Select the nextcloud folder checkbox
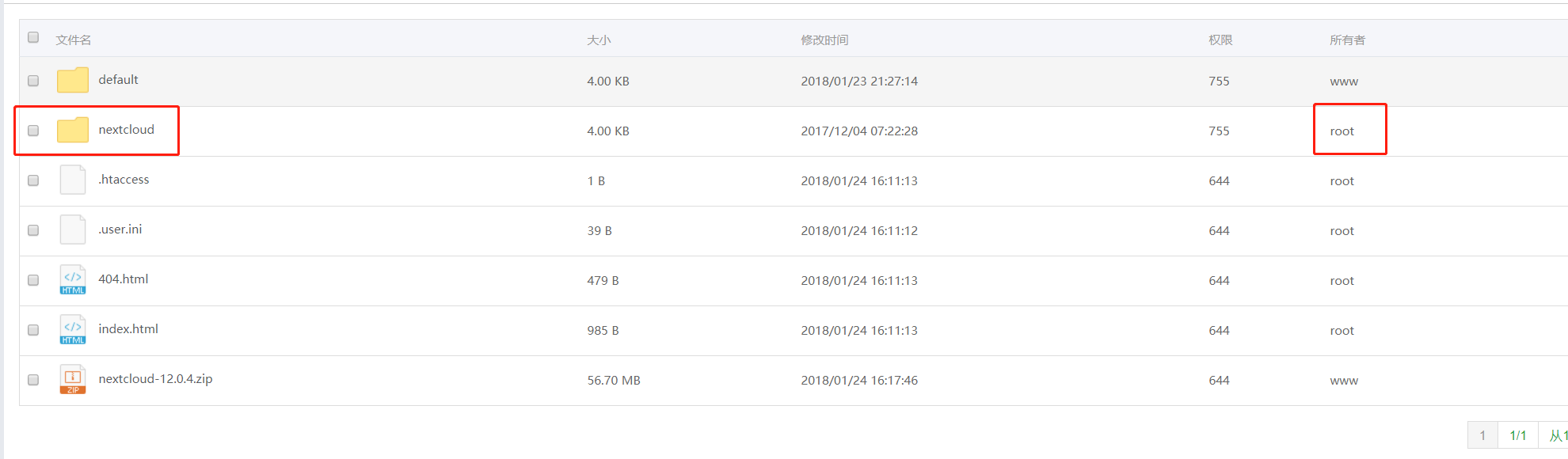 pyautogui.click(x=33, y=131)
